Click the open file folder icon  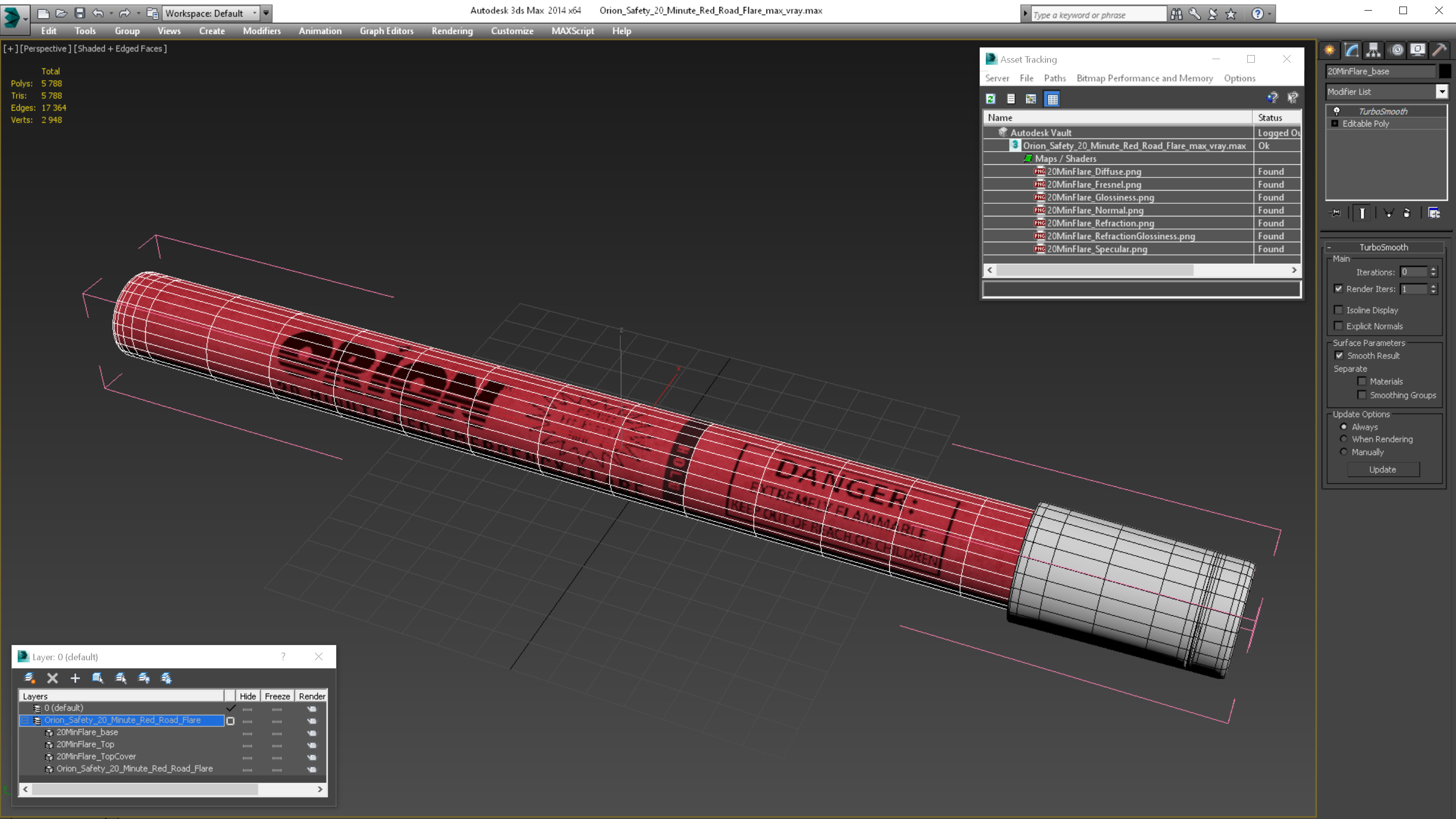(62, 13)
